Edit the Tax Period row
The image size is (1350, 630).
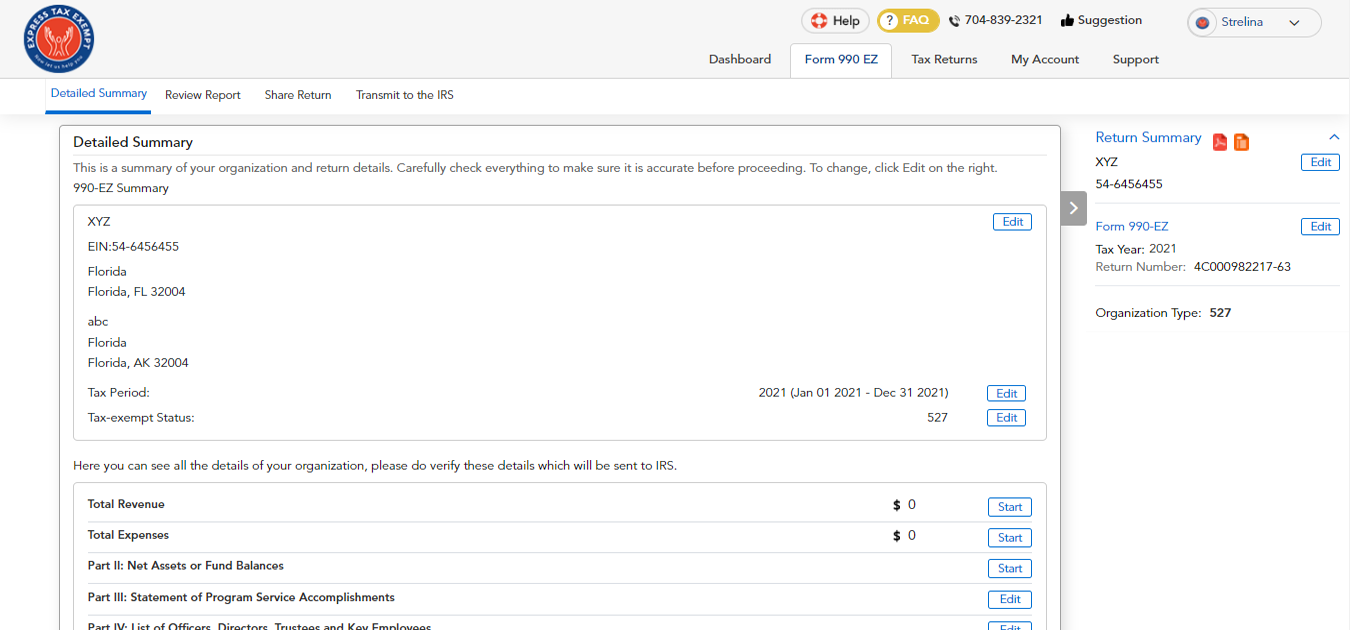pos(1006,394)
